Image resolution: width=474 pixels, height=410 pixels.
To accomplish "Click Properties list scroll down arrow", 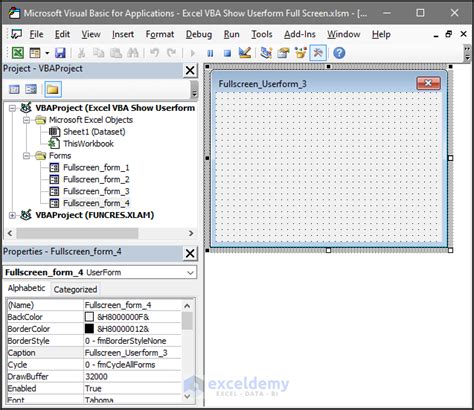I will tap(187, 396).
